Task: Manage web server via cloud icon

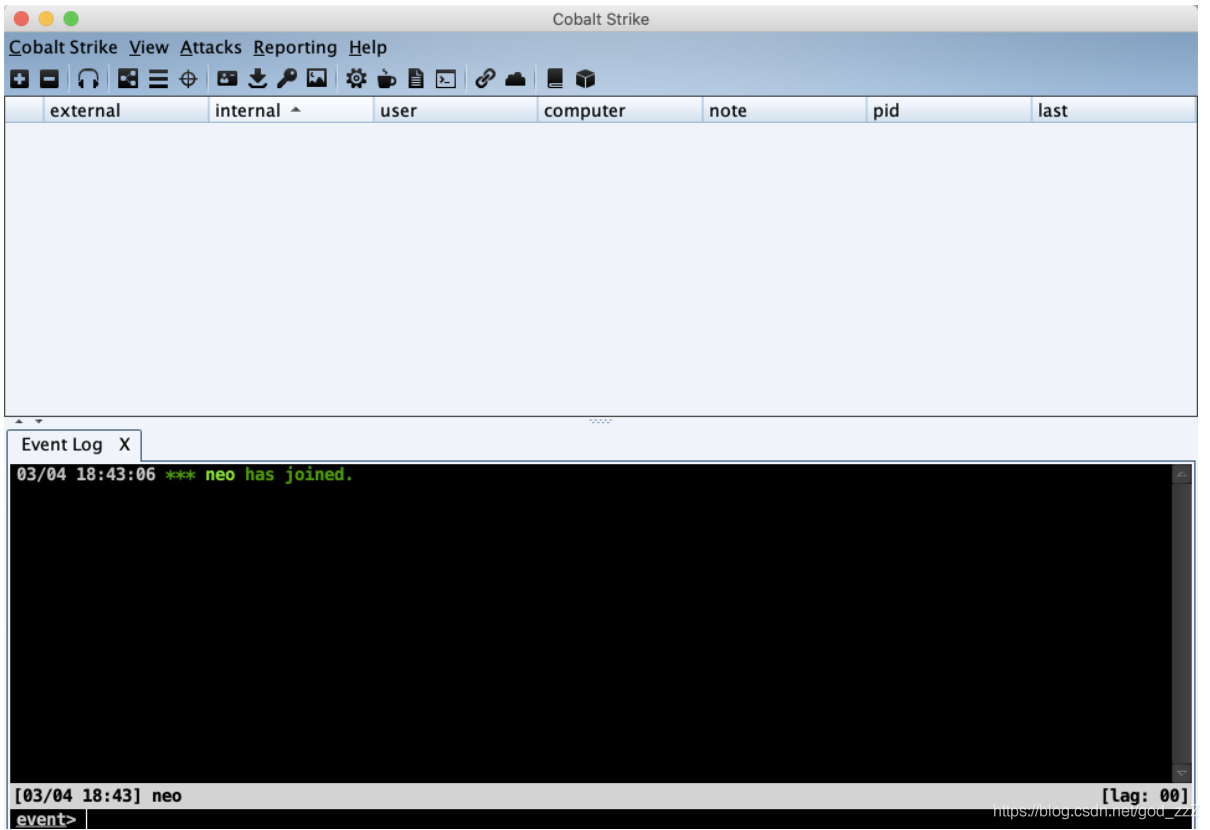Action: coord(515,79)
